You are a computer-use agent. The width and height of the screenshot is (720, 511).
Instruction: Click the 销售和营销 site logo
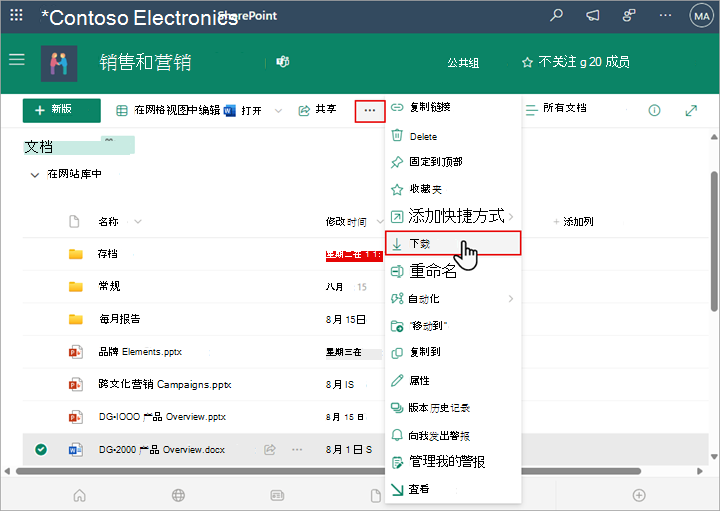click(59, 63)
